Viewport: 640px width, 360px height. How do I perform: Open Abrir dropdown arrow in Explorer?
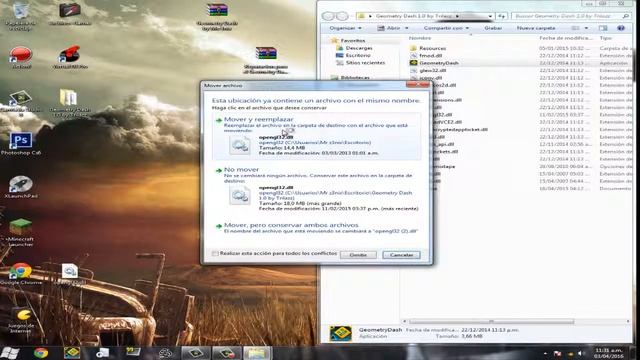click(407, 28)
